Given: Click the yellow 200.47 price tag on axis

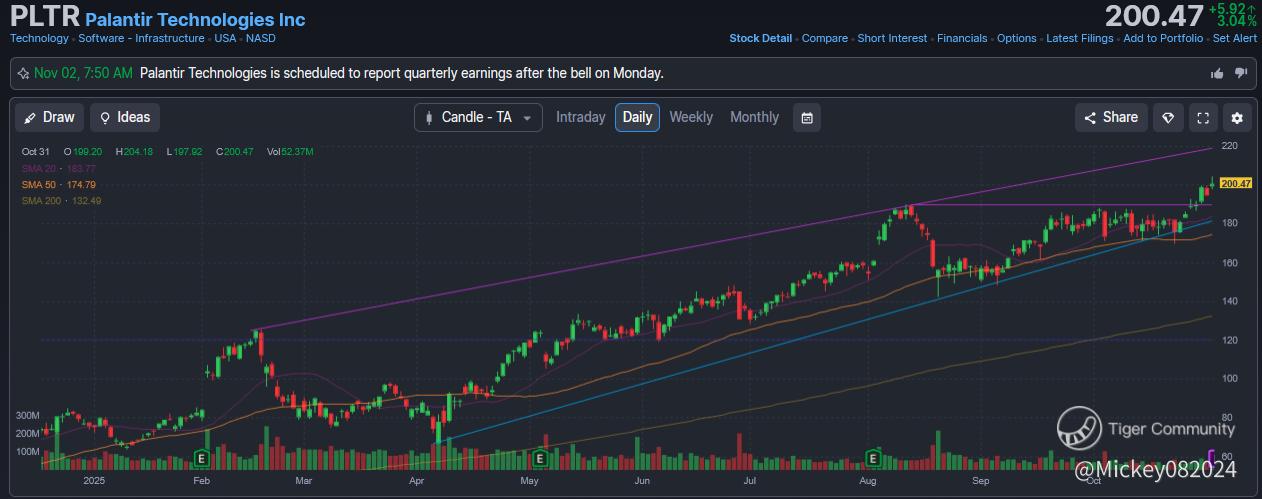Looking at the screenshot, I should click(x=1237, y=183).
